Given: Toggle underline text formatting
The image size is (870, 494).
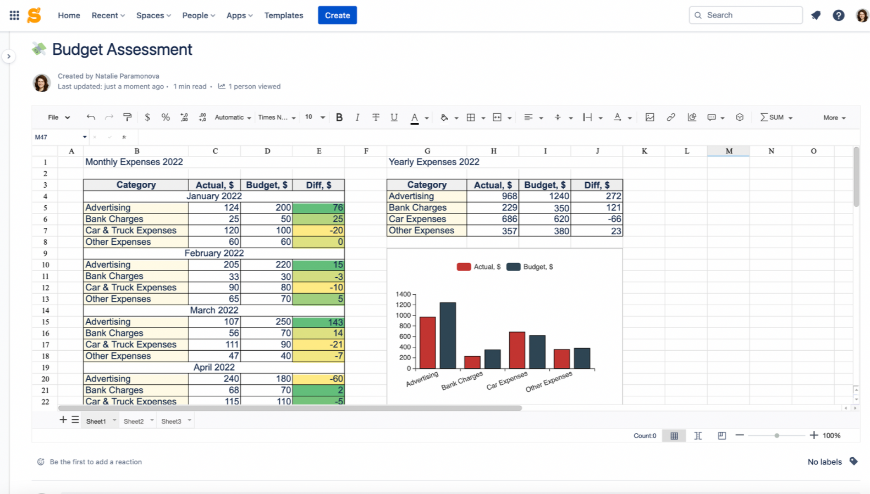Looking at the screenshot, I should 394,117.
